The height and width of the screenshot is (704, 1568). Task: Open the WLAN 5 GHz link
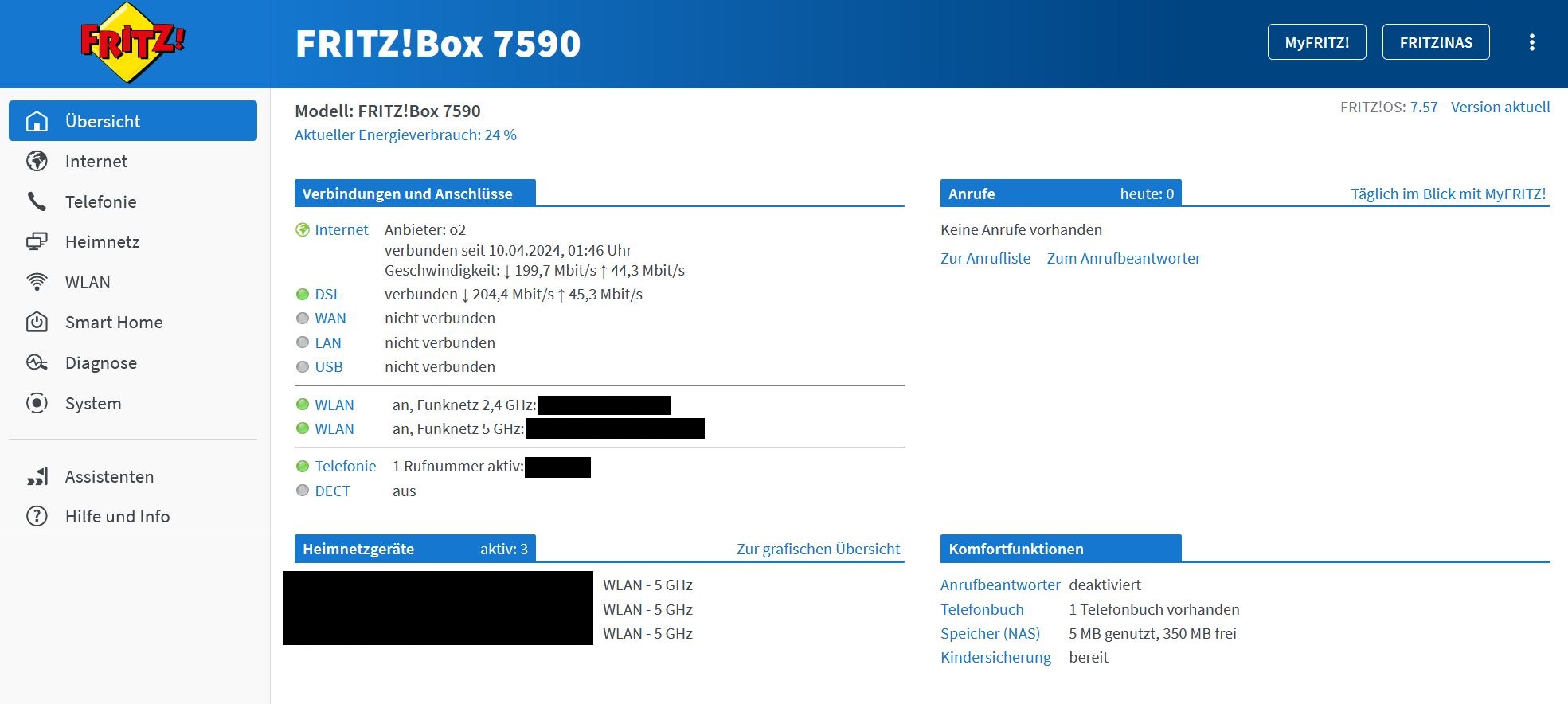tap(334, 429)
